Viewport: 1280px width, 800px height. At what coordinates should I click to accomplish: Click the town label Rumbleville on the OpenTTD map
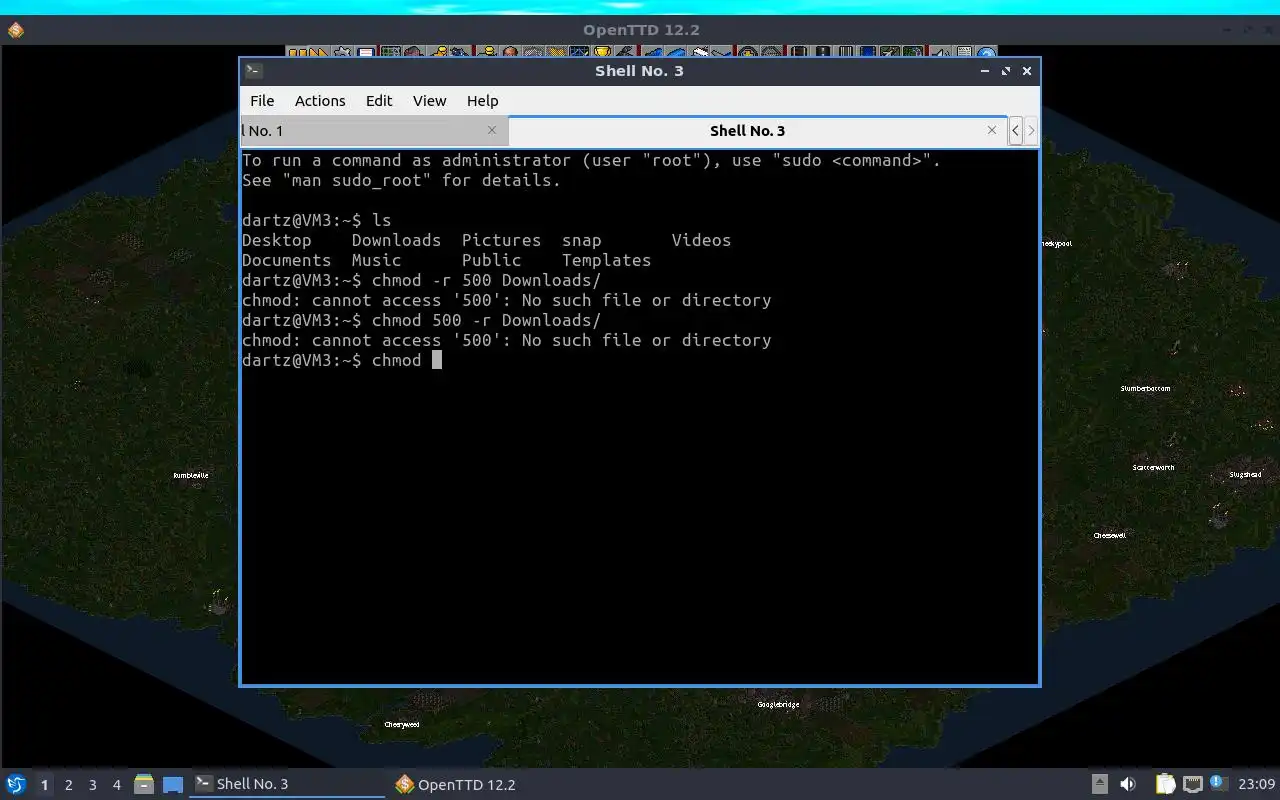tap(191, 475)
